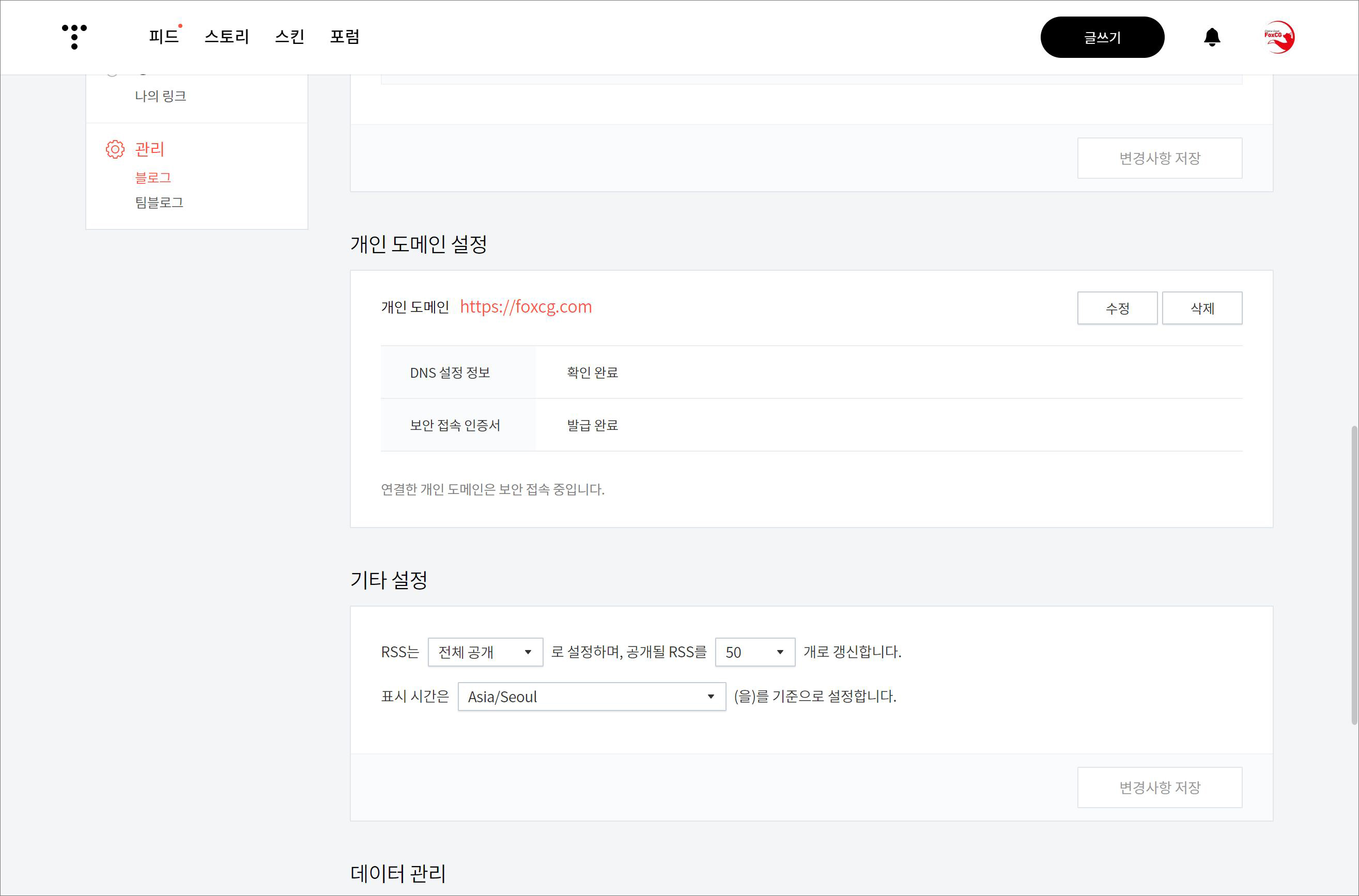This screenshot has width=1359, height=896.
Task: Open the notifications bell
Action: 1212,37
